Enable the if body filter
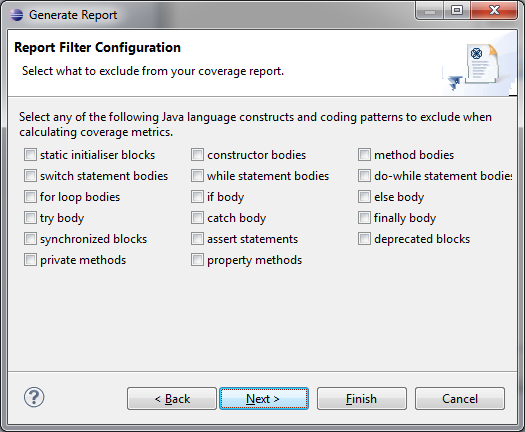Viewport: 525px width, 432px height. 197,197
